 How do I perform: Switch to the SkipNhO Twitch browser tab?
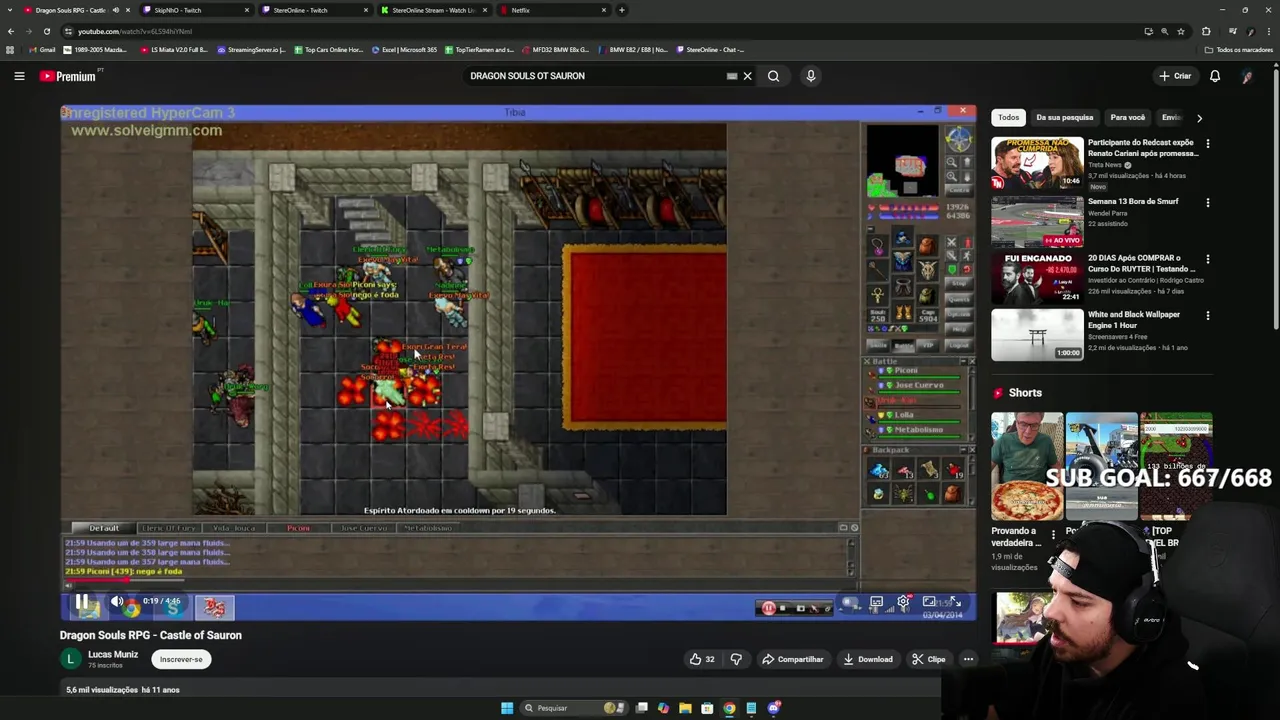[196, 10]
